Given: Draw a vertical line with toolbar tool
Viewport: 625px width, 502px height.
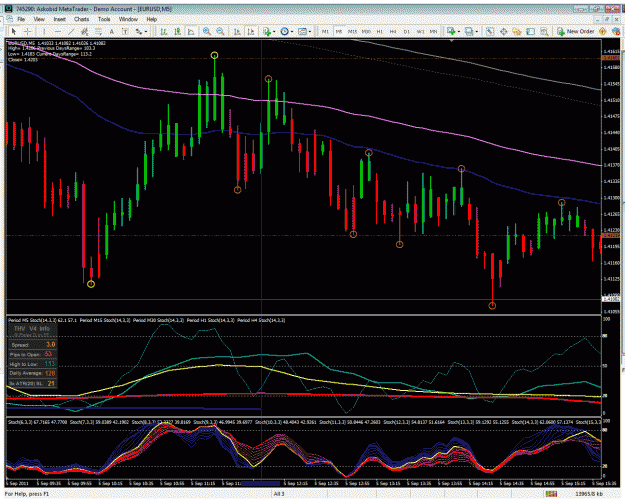Looking at the screenshot, I should (44, 31).
